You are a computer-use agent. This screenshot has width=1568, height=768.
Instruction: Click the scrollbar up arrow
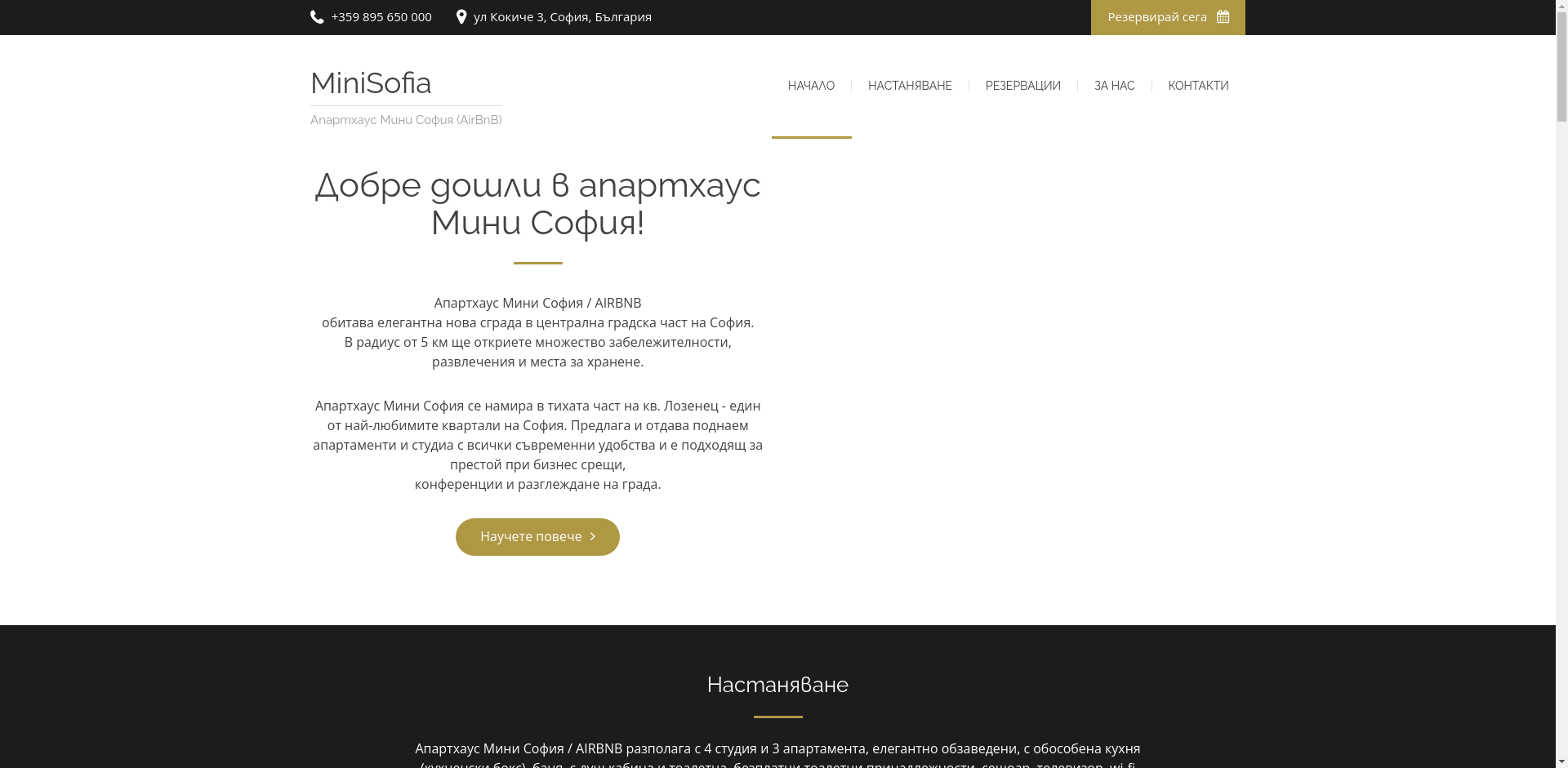point(1561,7)
